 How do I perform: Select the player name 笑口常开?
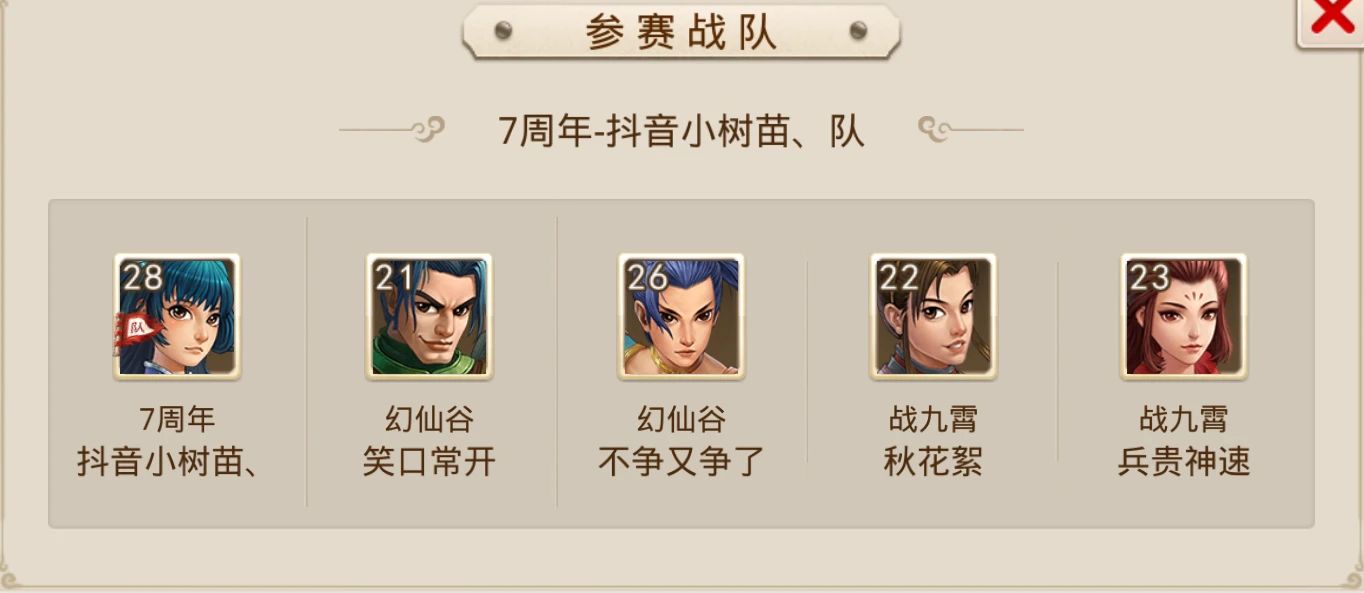point(429,462)
